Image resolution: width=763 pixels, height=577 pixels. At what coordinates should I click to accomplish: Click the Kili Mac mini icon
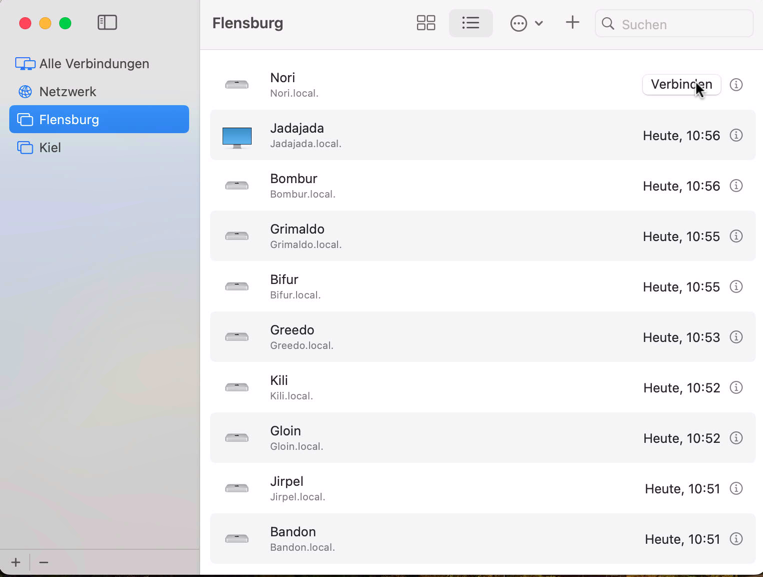pyautogui.click(x=237, y=388)
